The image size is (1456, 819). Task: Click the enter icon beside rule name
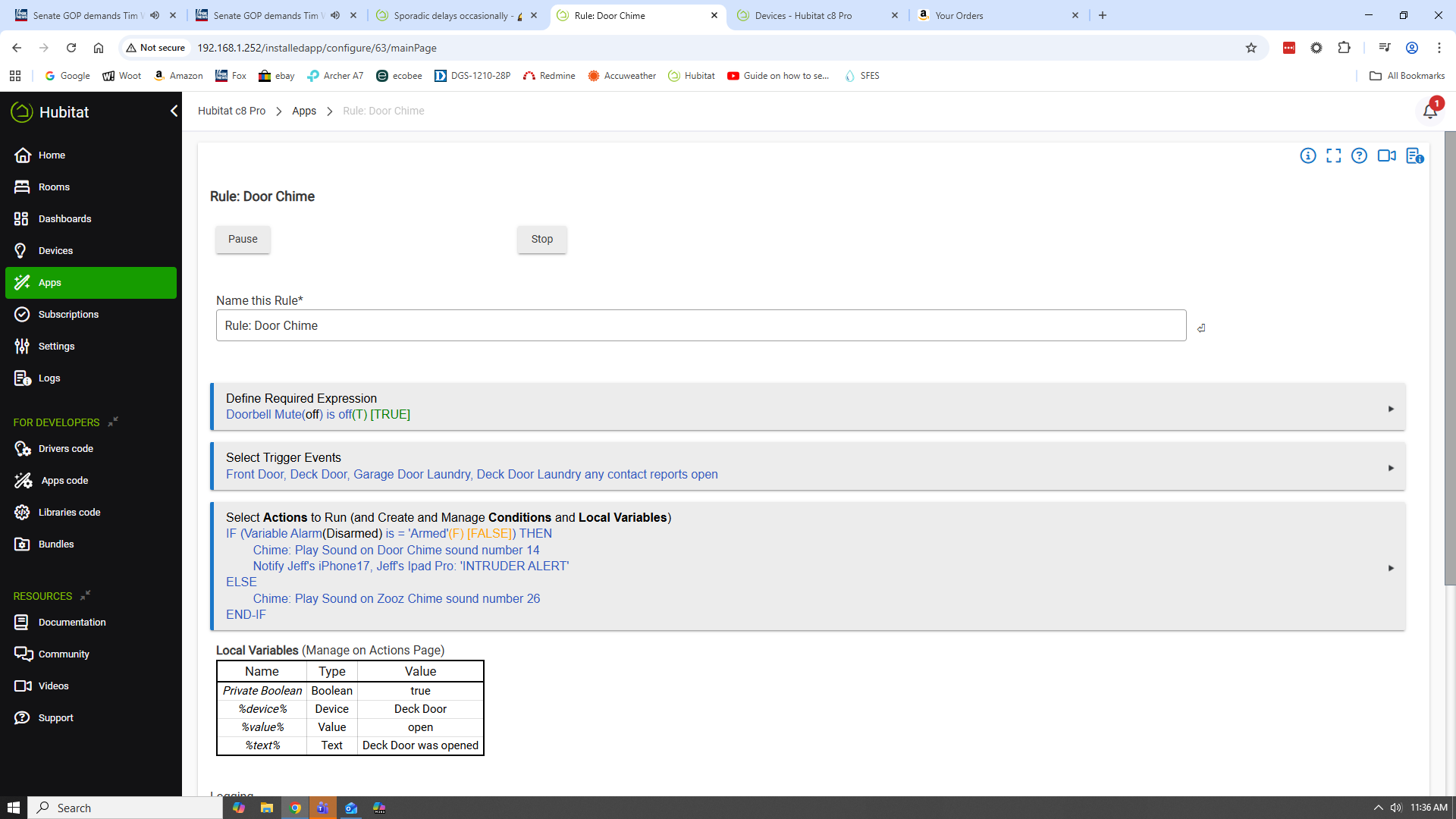[1201, 328]
